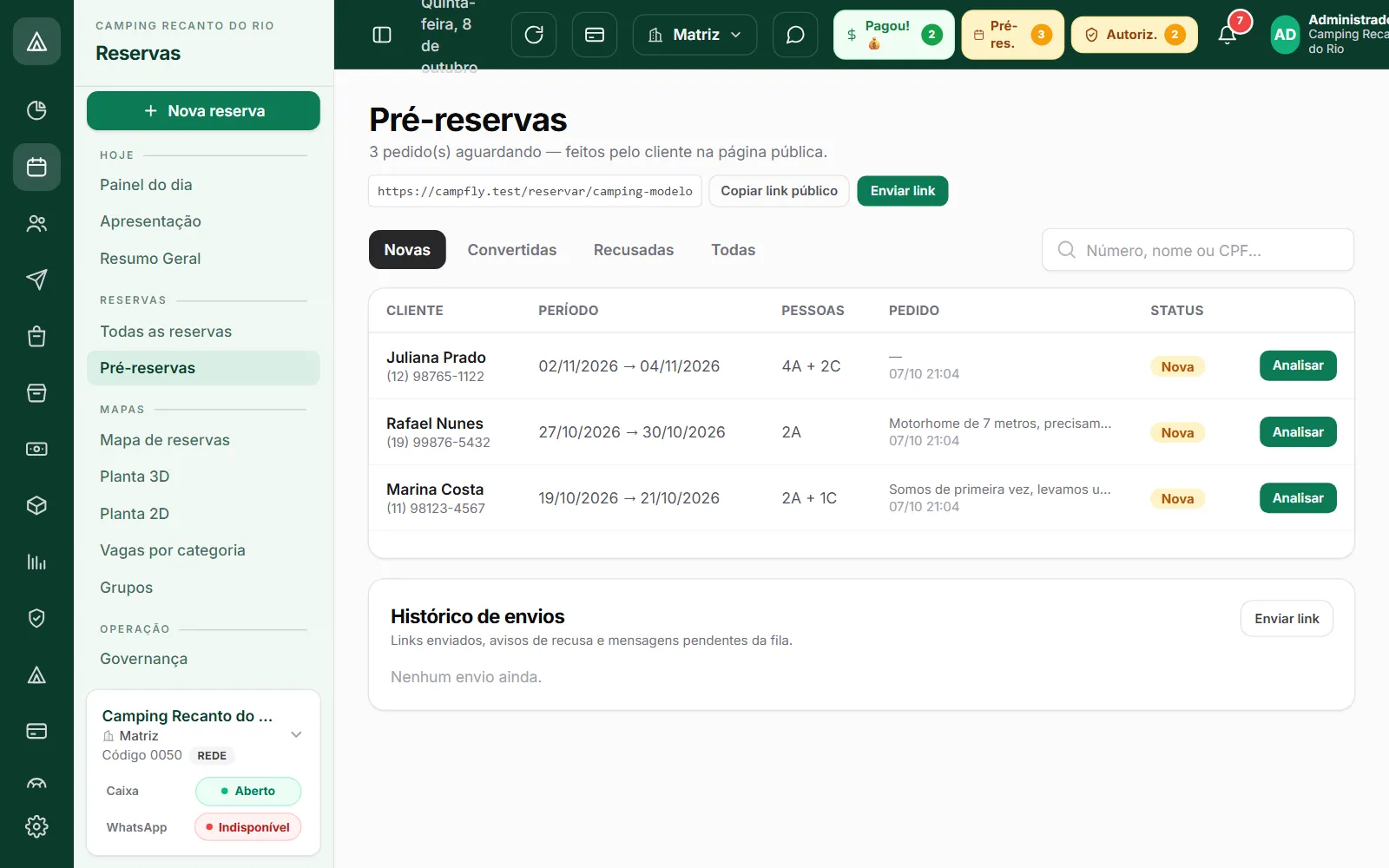Click the public reservation URL field
The image size is (1389, 868).
tap(535, 191)
